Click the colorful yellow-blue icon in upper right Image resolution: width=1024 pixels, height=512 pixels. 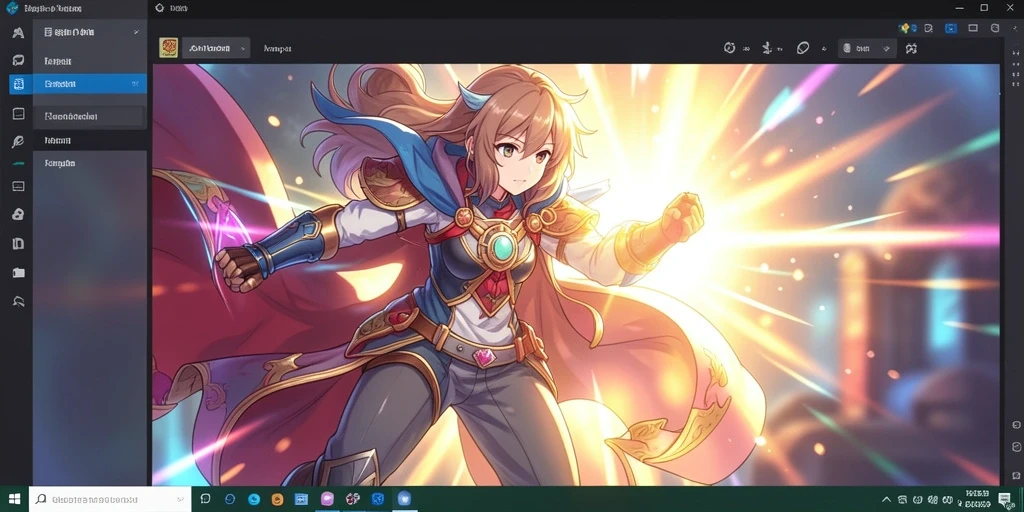(x=908, y=28)
